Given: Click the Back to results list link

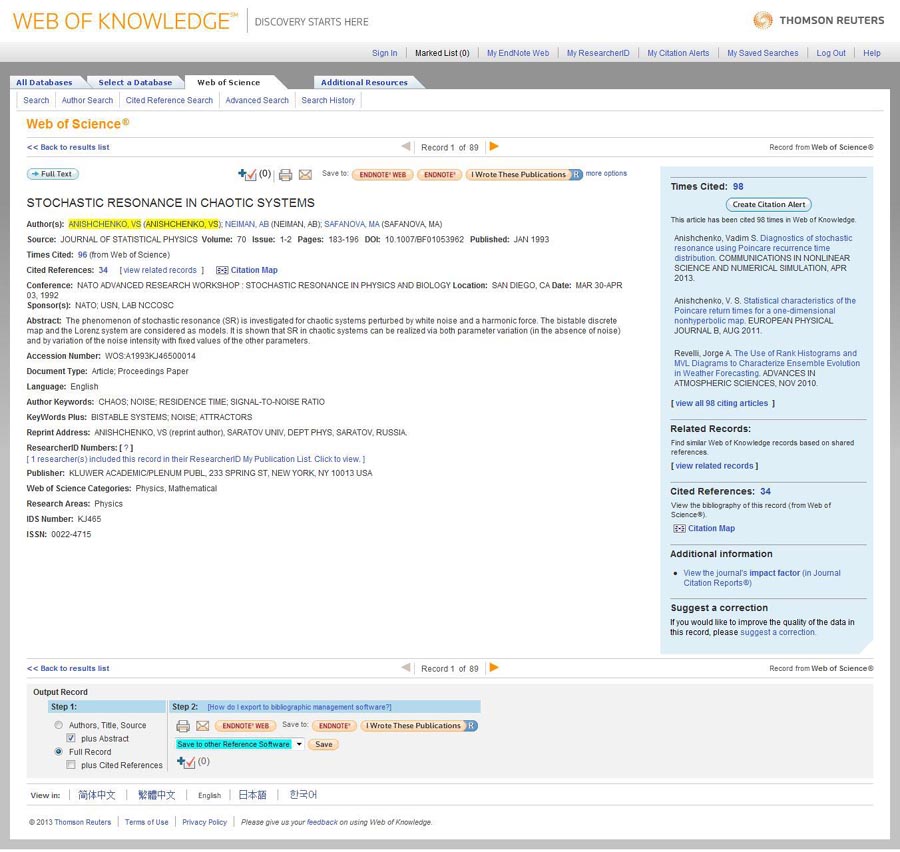Looking at the screenshot, I should 68,147.
